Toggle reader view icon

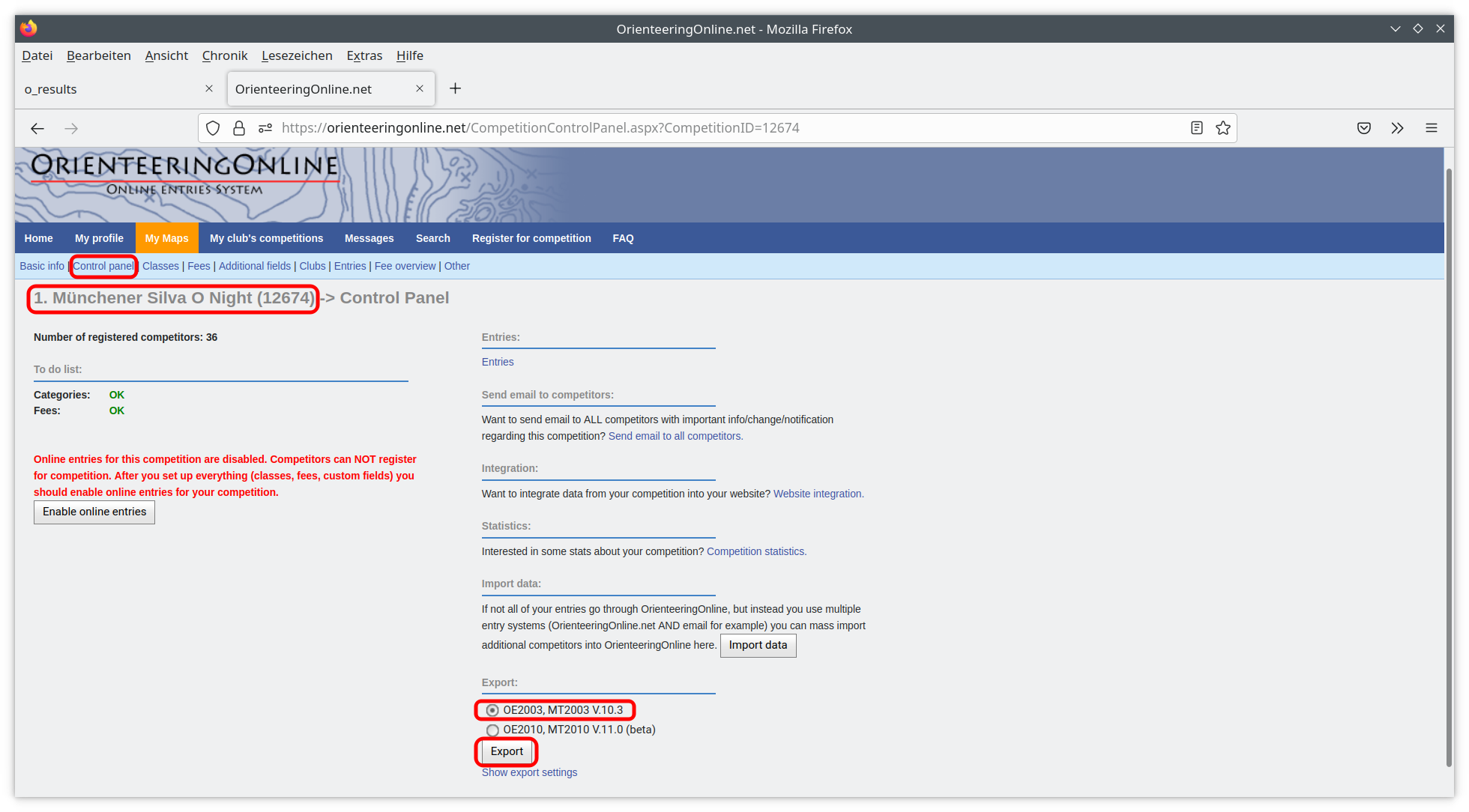click(x=1197, y=128)
